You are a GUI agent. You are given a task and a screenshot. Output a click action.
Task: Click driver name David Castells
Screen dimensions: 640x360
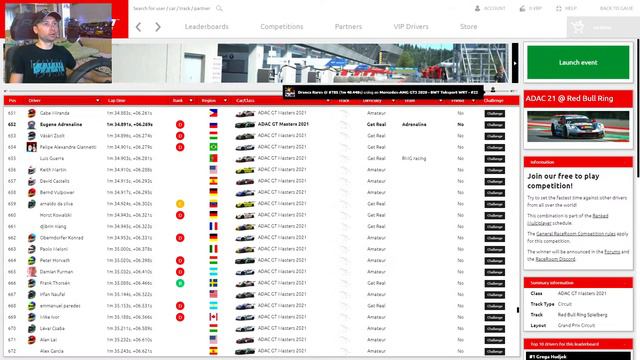pos(55,181)
